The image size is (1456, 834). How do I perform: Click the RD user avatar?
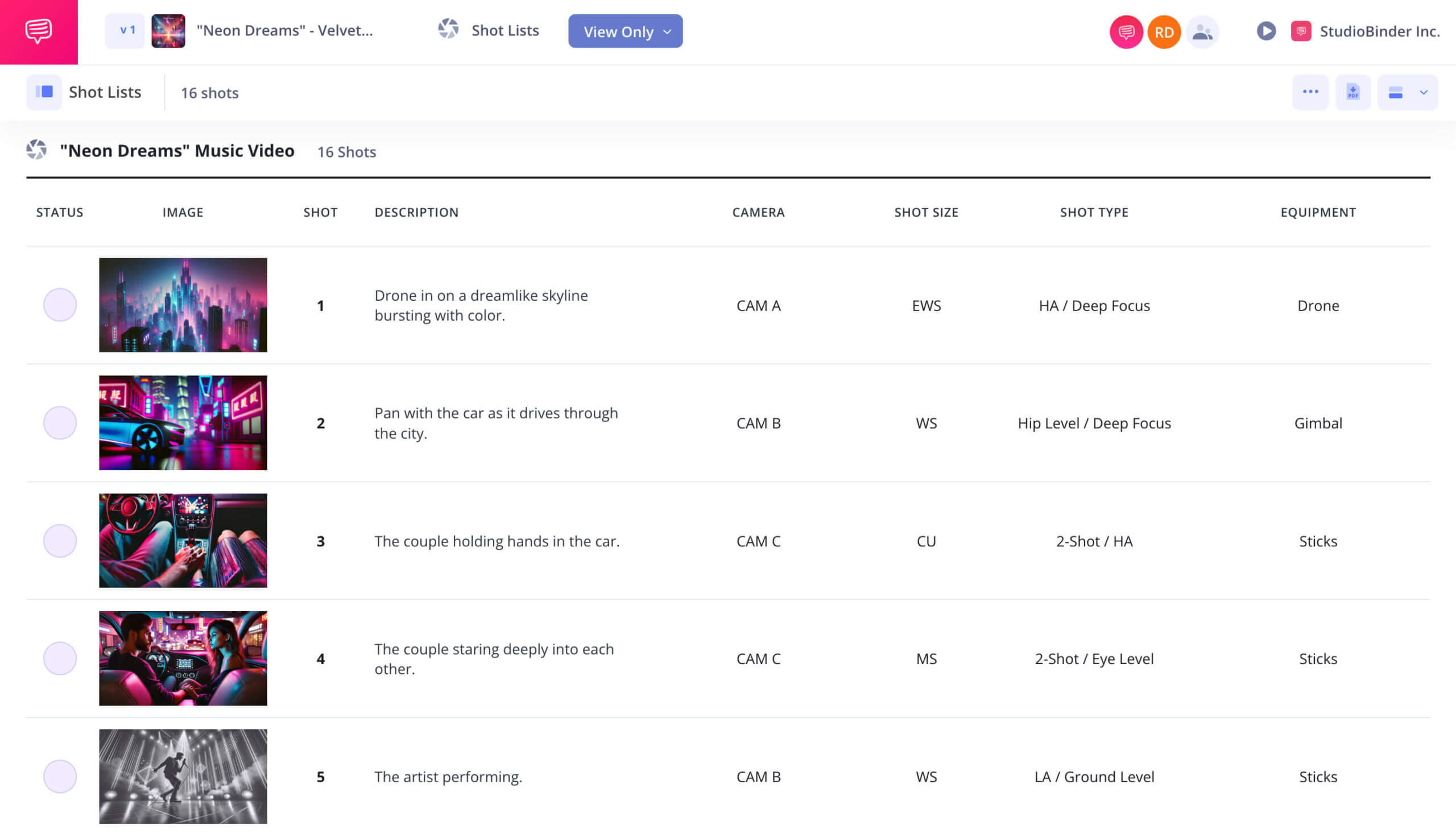[1162, 31]
